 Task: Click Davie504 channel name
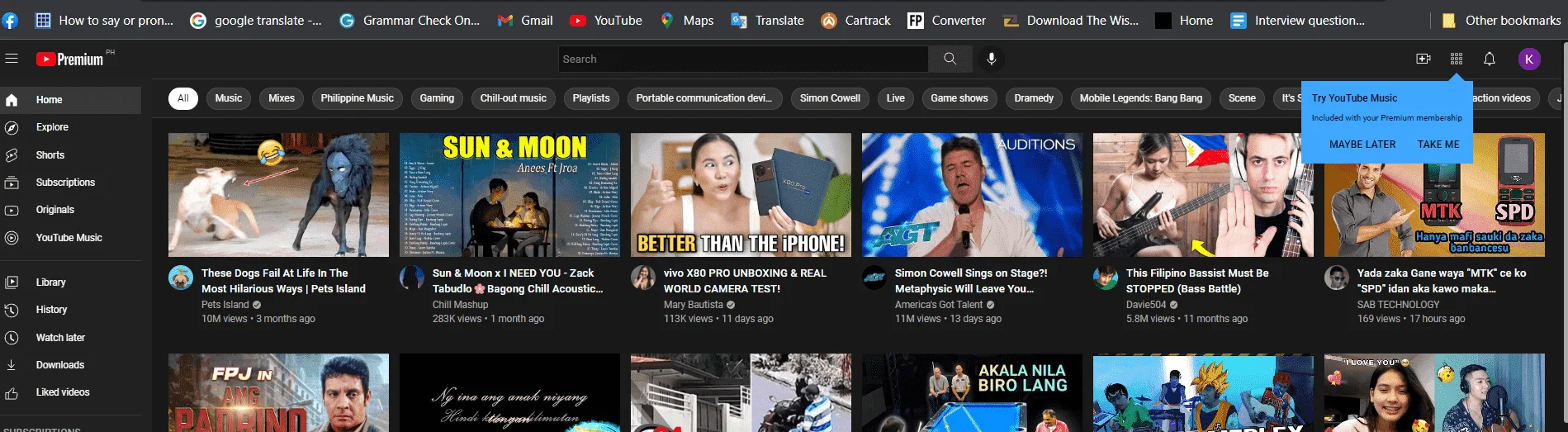tap(1146, 305)
